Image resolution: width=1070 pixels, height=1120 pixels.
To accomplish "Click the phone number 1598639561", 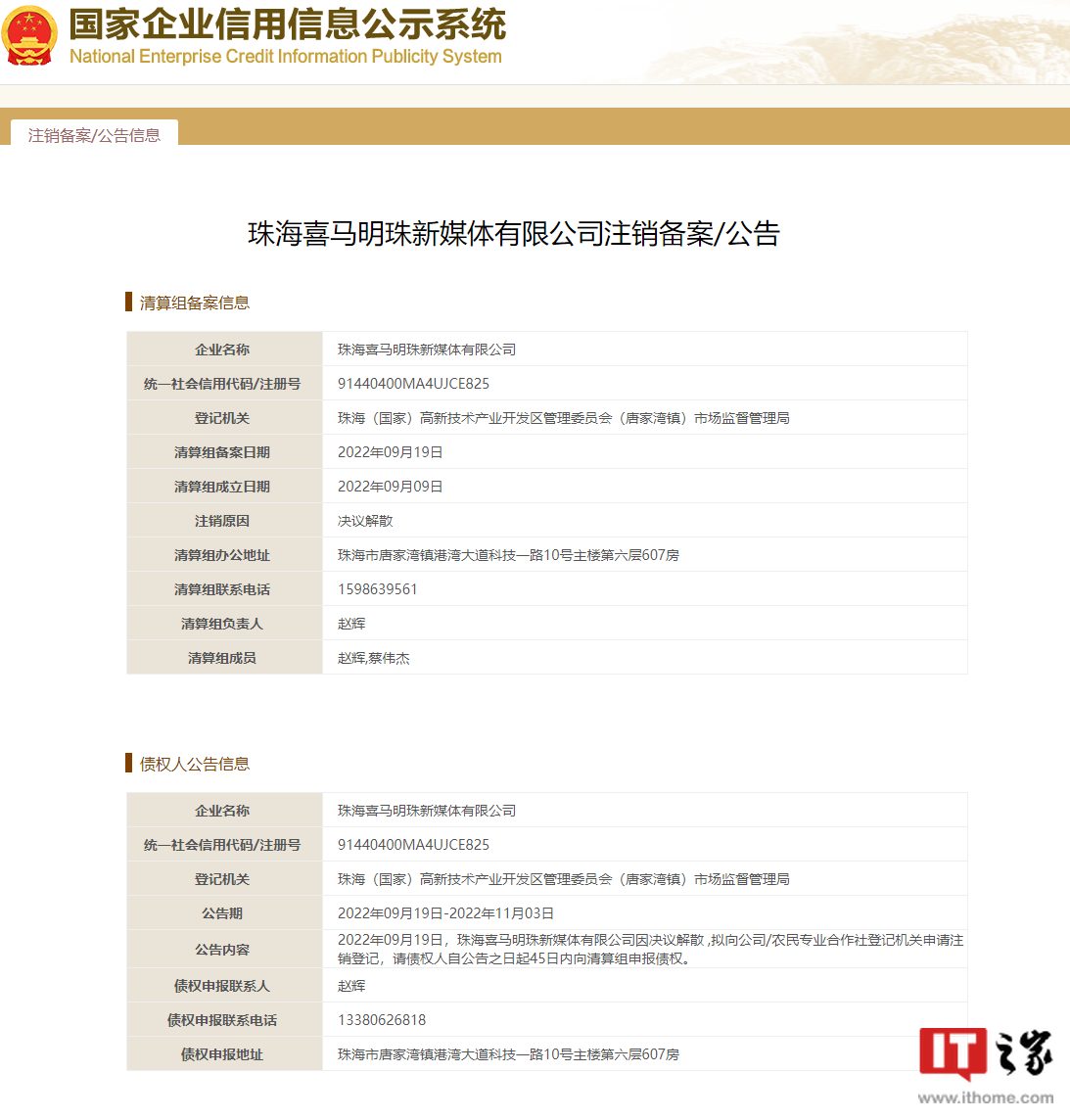I will tap(377, 589).
